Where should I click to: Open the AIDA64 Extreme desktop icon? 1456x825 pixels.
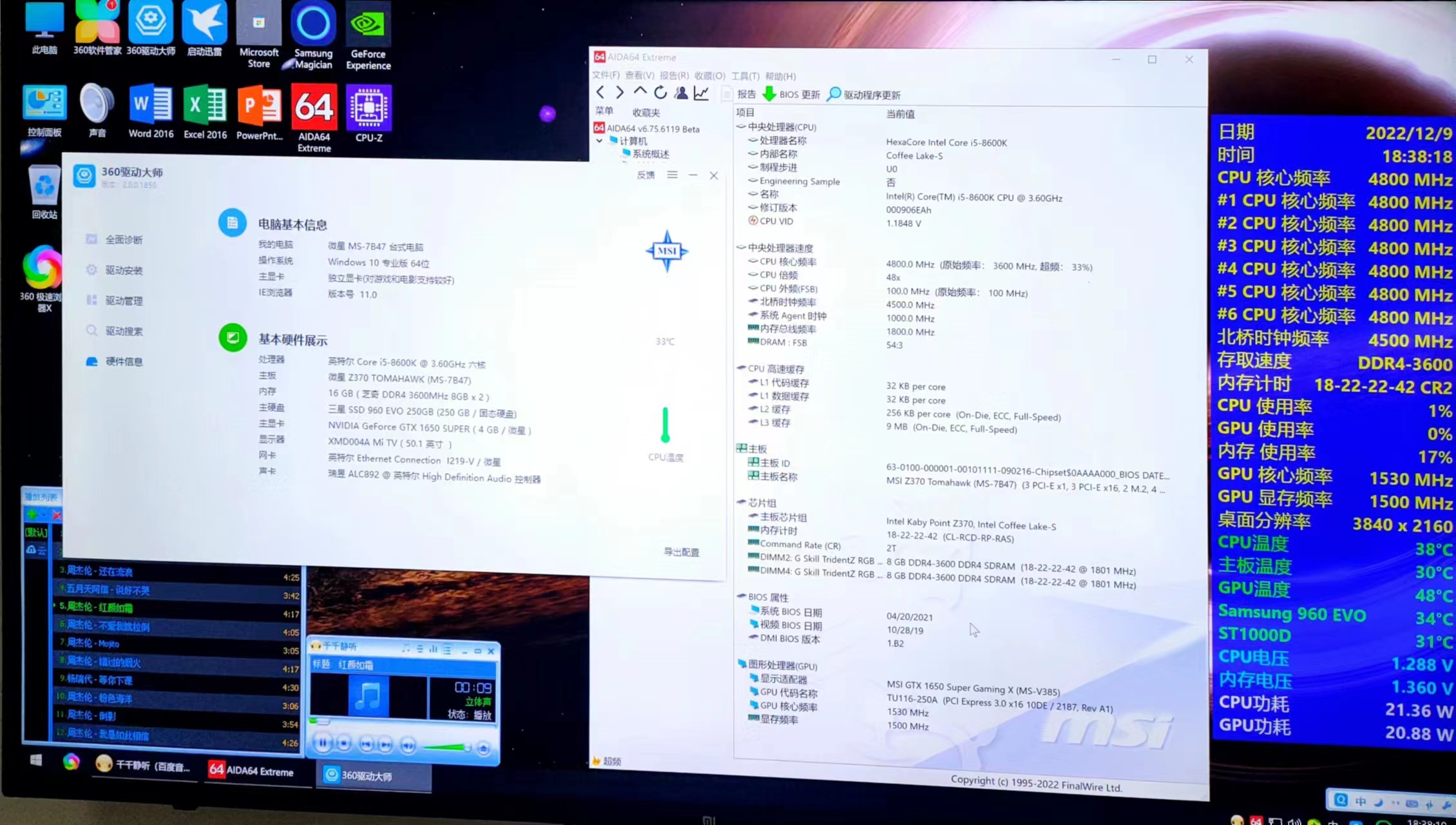pyautogui.click(x=314, y=119)
